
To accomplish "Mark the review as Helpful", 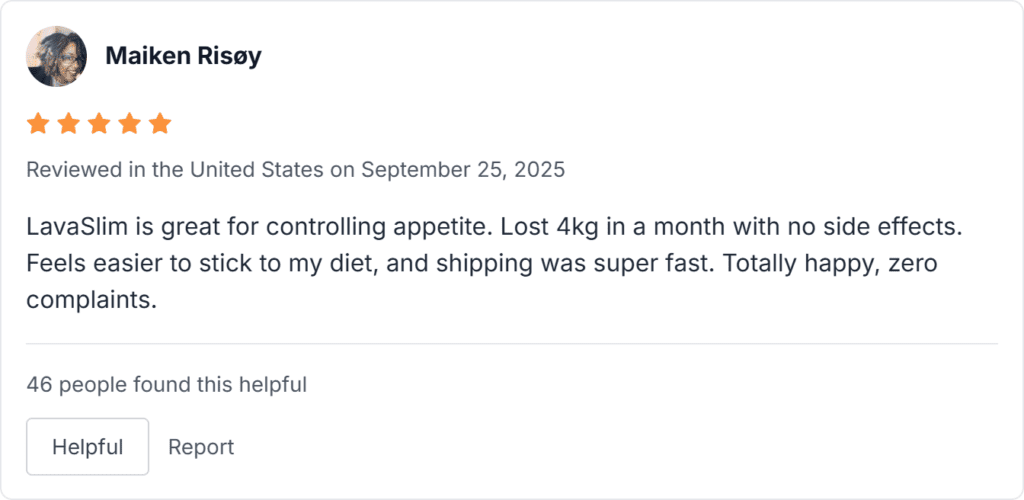I will [87, 446].
